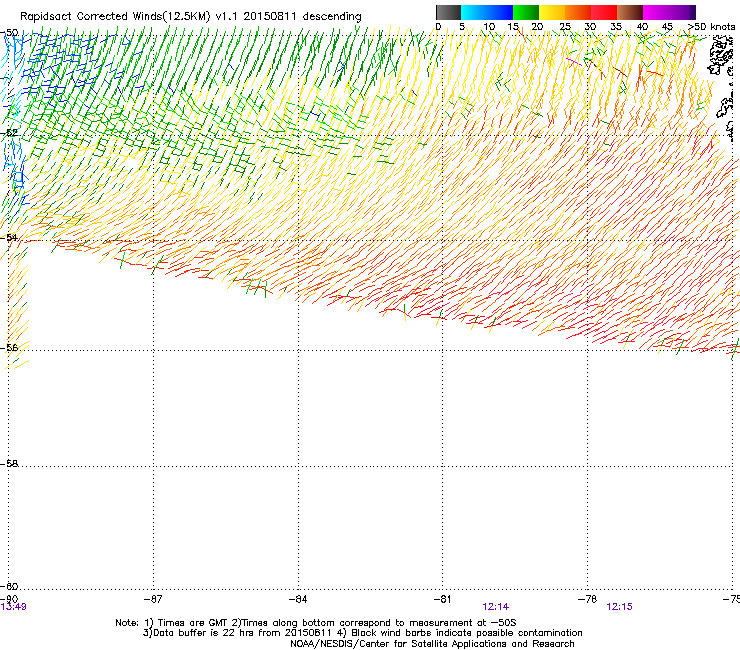This screenshot has width=740, height=650.
Task: Pick the red 30–35 knots legend segment
Action: click(604, 12)
